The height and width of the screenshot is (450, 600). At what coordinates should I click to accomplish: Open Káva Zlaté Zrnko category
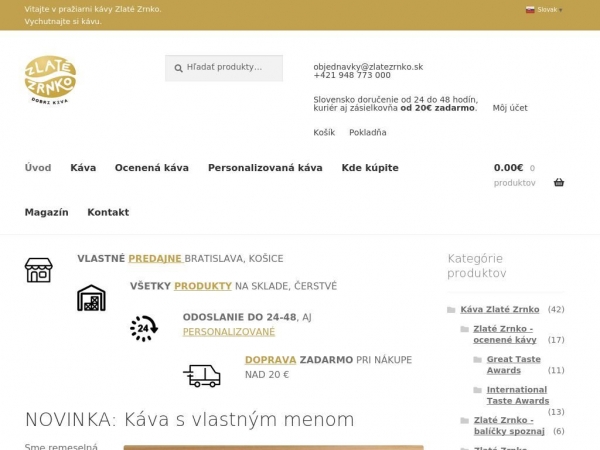point(500,309)
